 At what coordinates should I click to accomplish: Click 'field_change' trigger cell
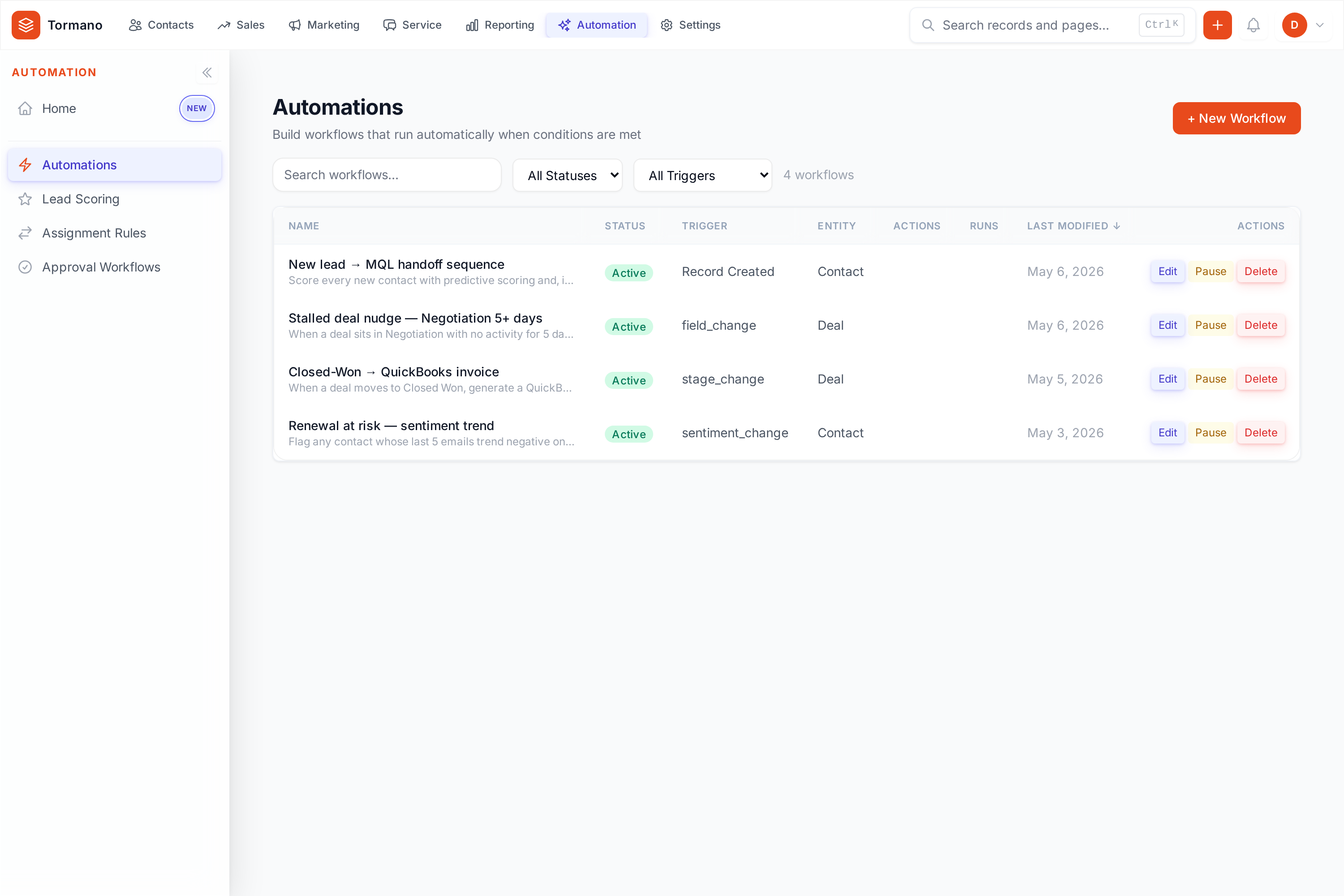[719, 325]
